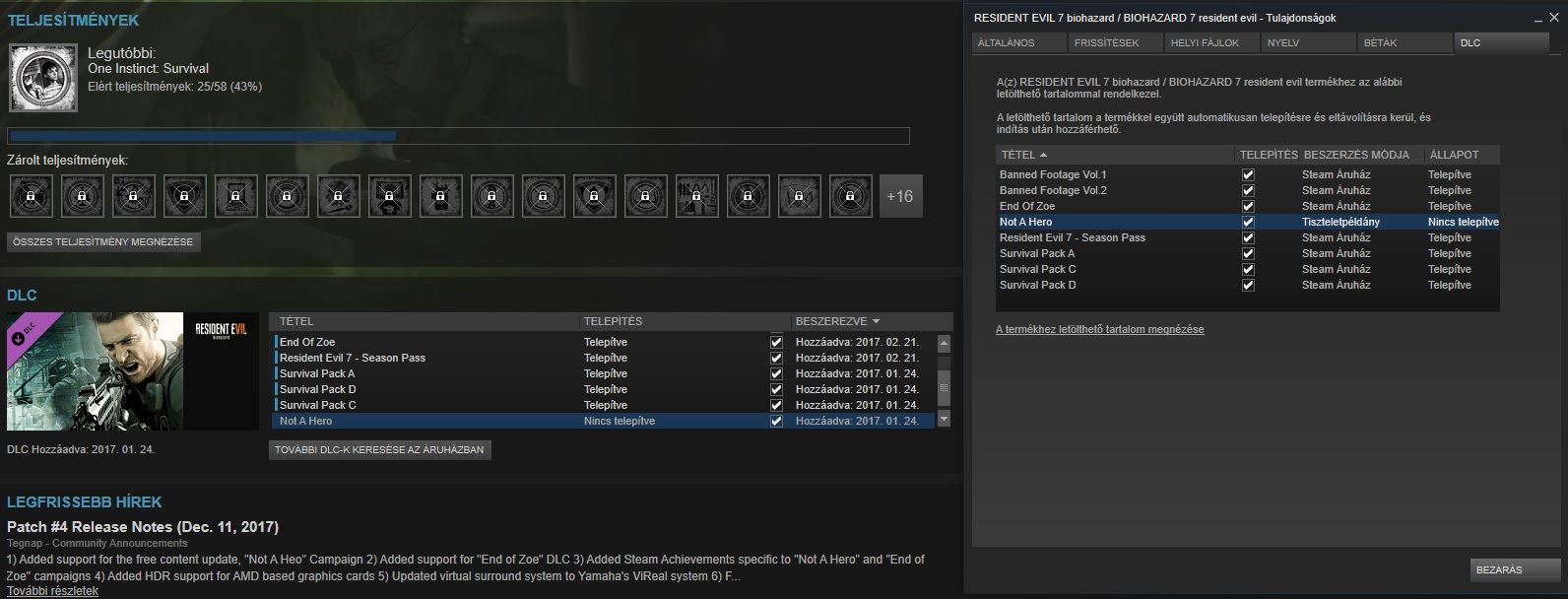This screenshot has height=599, width=1568.
Task: Toggle Survival Pack D checkbox in library DLC list
Action: point(776,389)
